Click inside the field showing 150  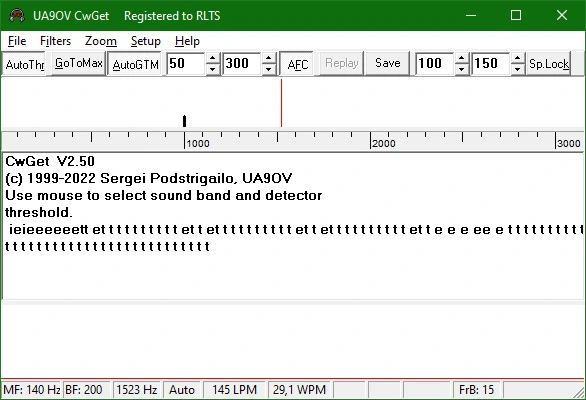[x=491, y=64]
